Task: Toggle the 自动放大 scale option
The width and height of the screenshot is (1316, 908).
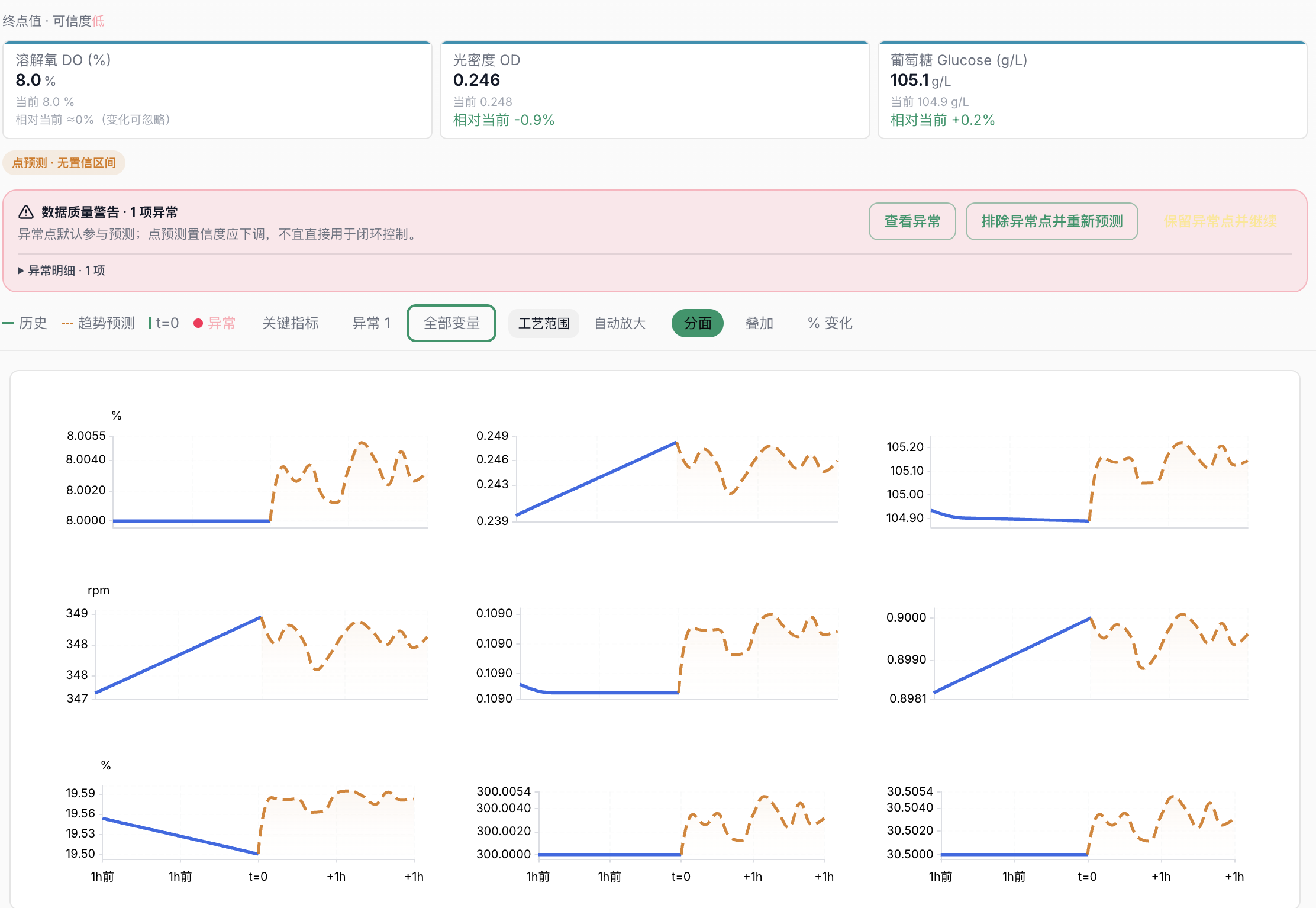Action: click(x=620, y=323)
